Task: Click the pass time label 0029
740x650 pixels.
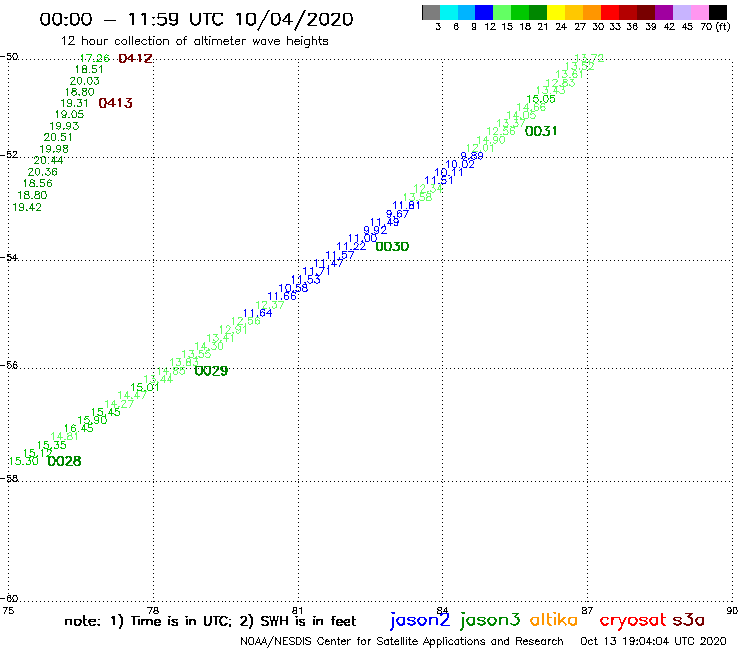Action: [211, 371]
